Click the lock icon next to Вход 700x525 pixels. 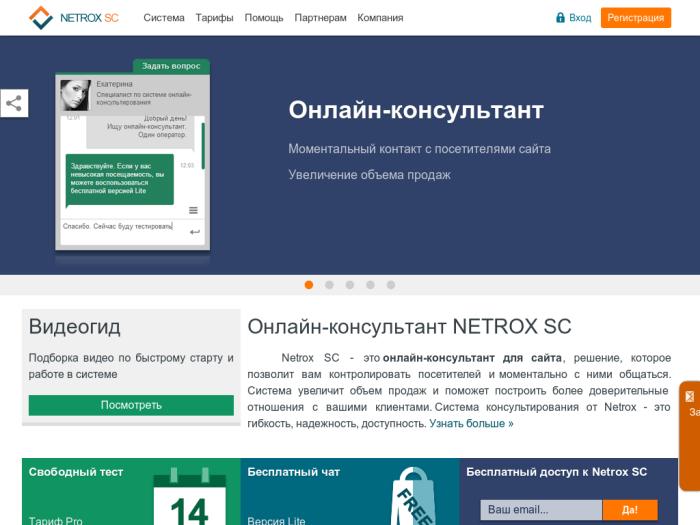560,17
